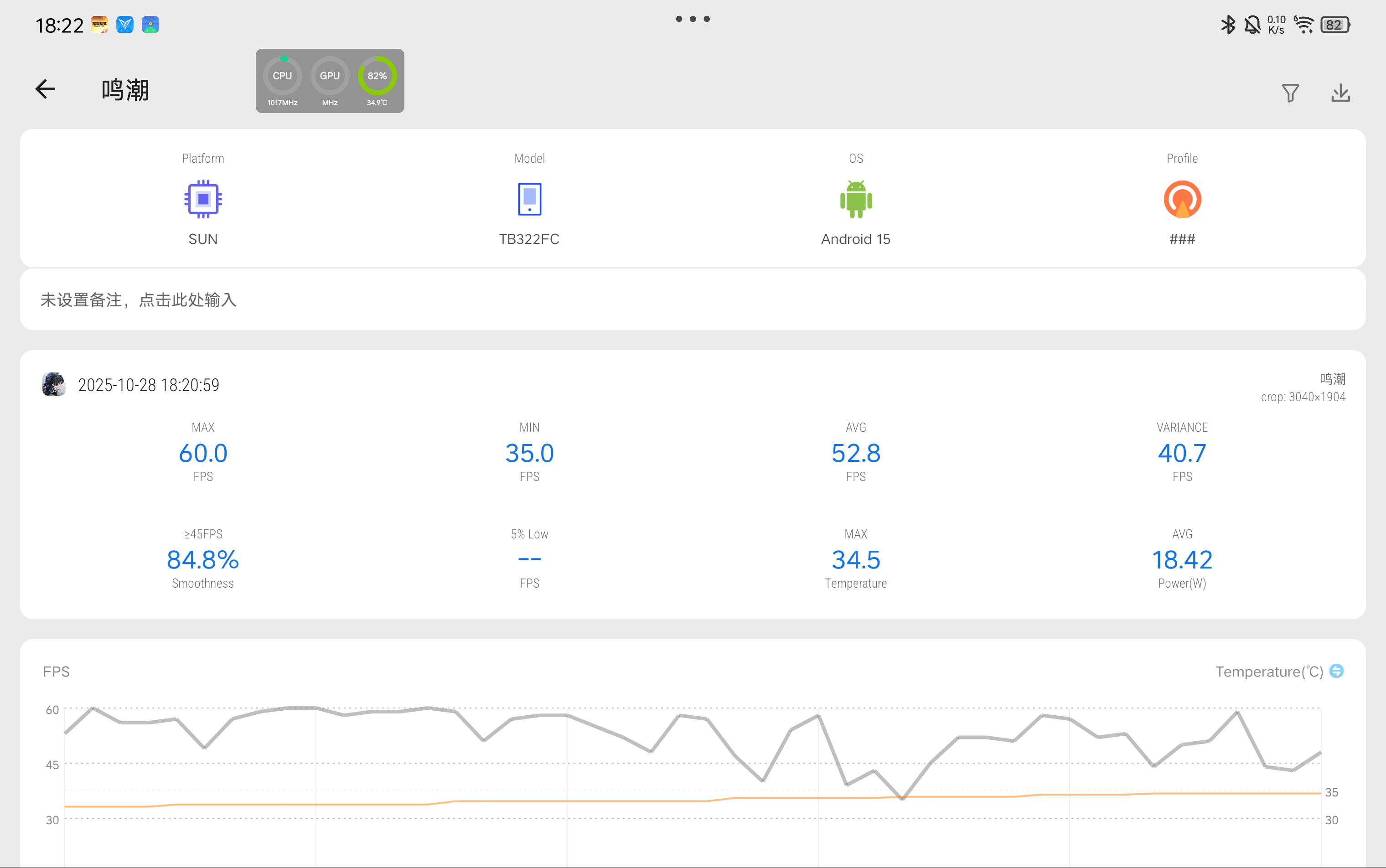Tap the muted notification bell icon
This screenshot has width=1386, height=868.
(1252, 25)
